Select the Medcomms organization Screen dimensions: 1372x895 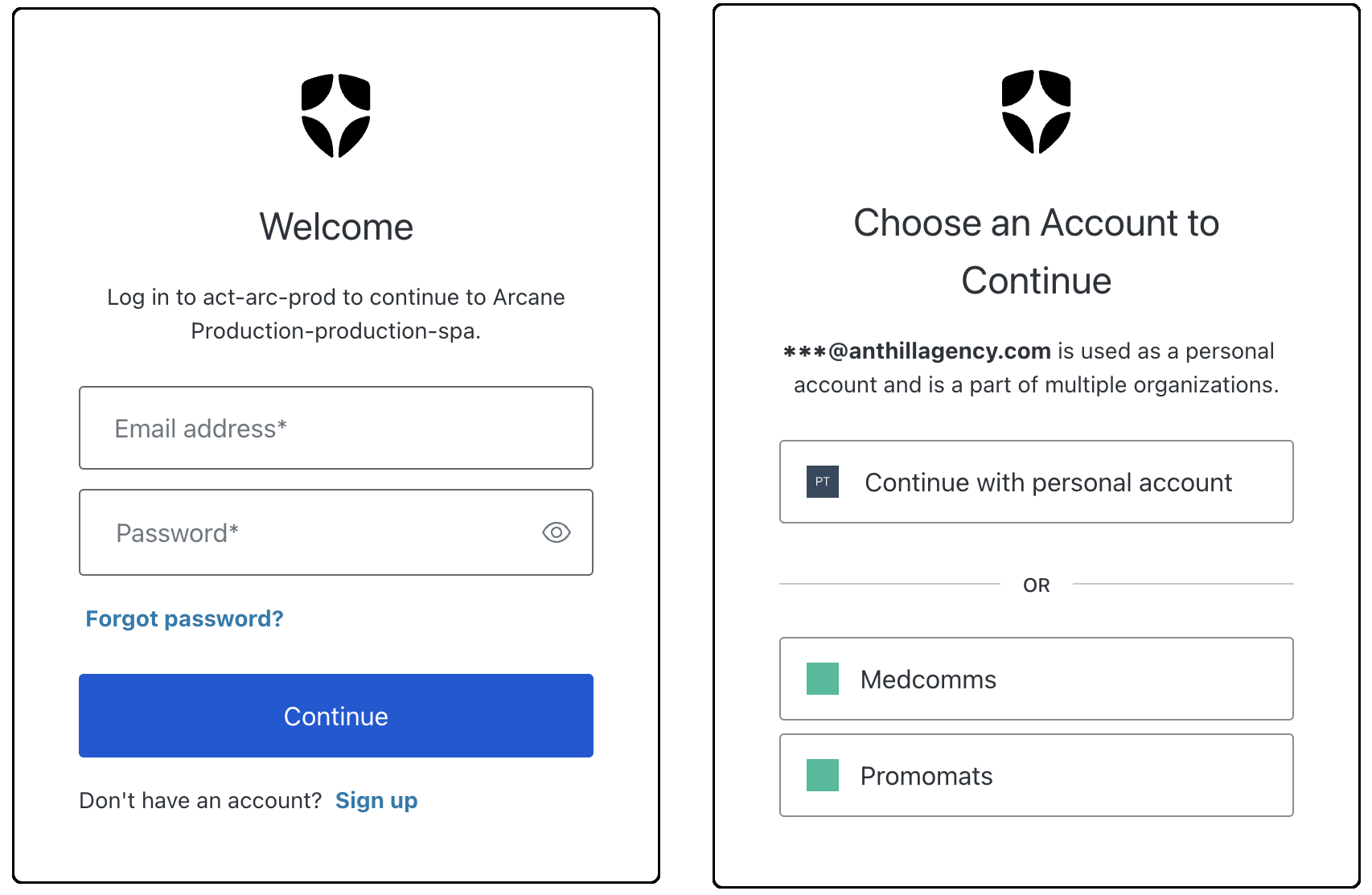click(1036, 679)
